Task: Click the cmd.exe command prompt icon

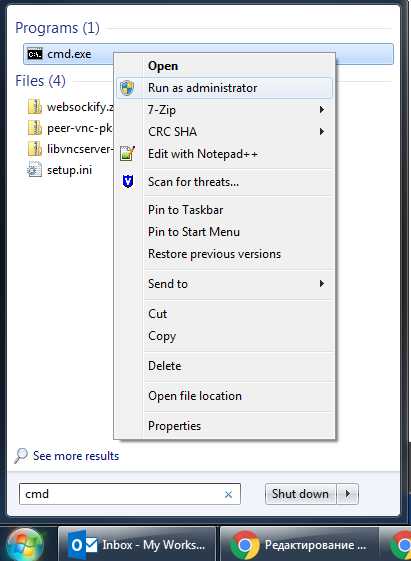Action: (x=35, y=54)
